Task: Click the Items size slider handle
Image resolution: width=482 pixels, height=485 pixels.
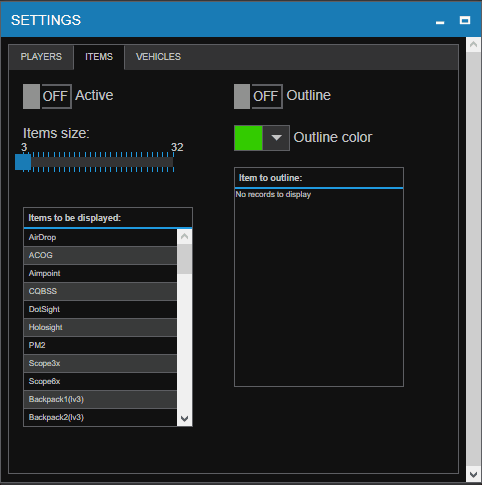Action: pos(23,162)
